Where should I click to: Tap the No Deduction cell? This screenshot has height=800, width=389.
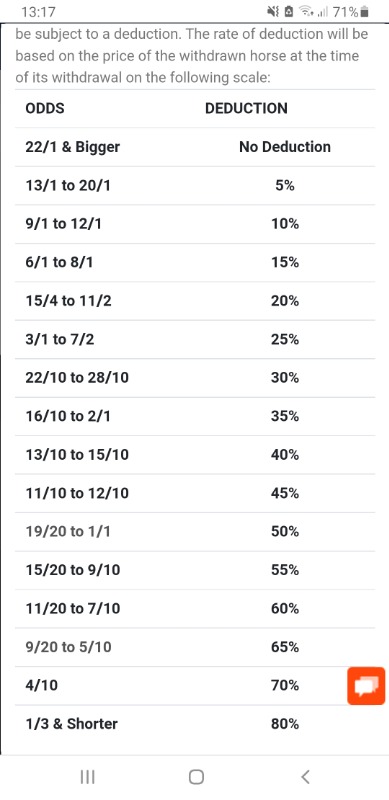click(x=285, y=147)
